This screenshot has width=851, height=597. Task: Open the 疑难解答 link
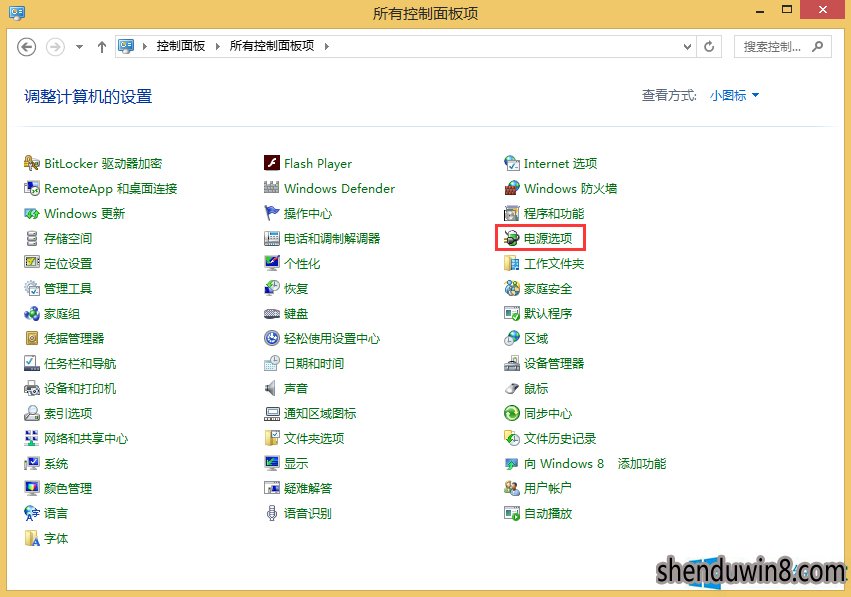[308, 488]
